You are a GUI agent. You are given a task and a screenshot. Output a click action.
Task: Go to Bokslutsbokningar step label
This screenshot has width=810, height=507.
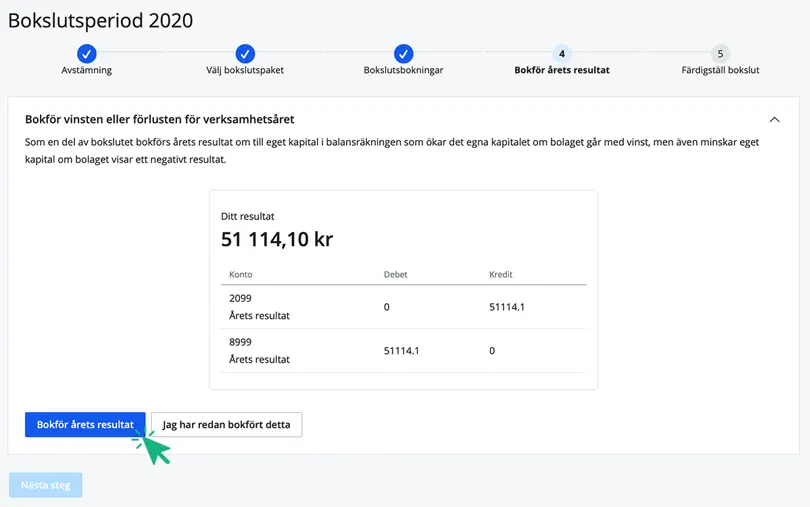(403, 70)
